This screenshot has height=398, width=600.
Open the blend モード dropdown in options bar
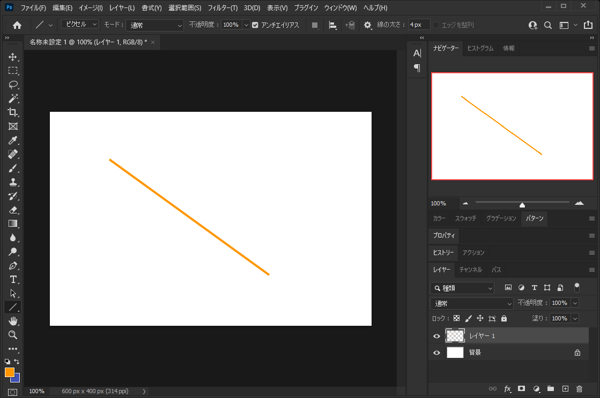point(155,25)
